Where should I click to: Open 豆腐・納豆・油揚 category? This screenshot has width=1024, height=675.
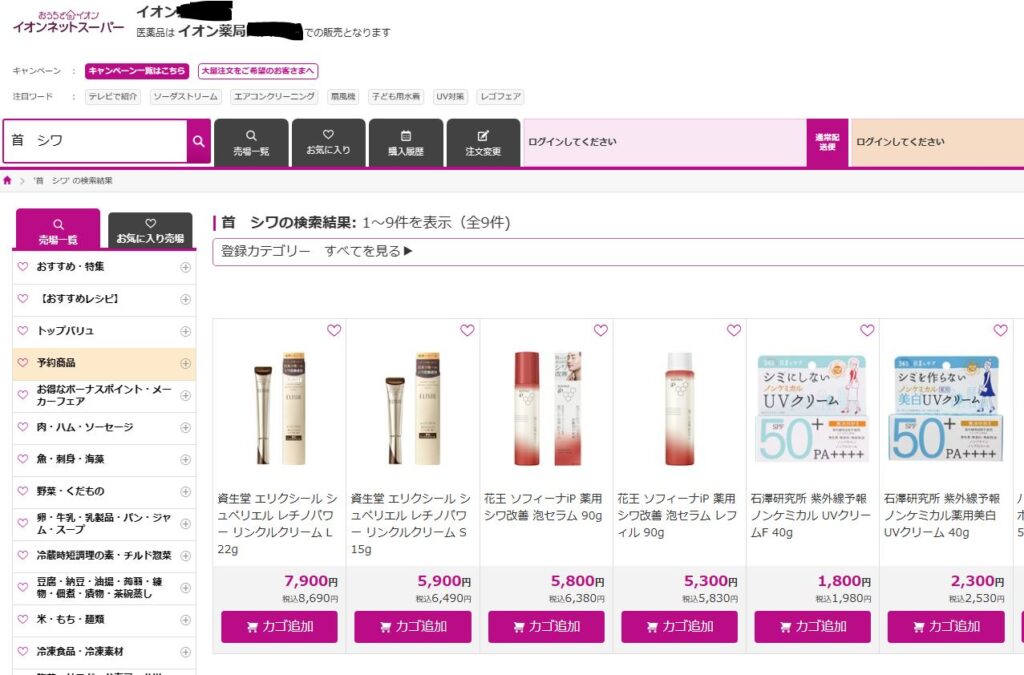[99, 588]
